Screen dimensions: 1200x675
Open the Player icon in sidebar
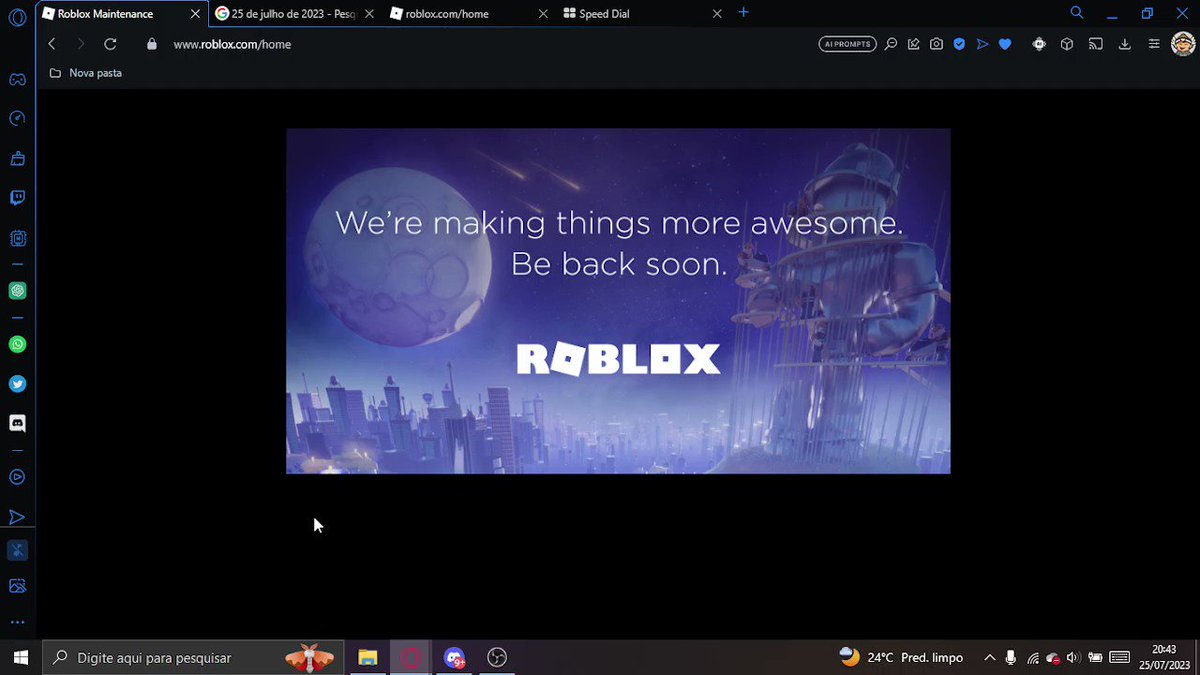click(x=17, y=477)
